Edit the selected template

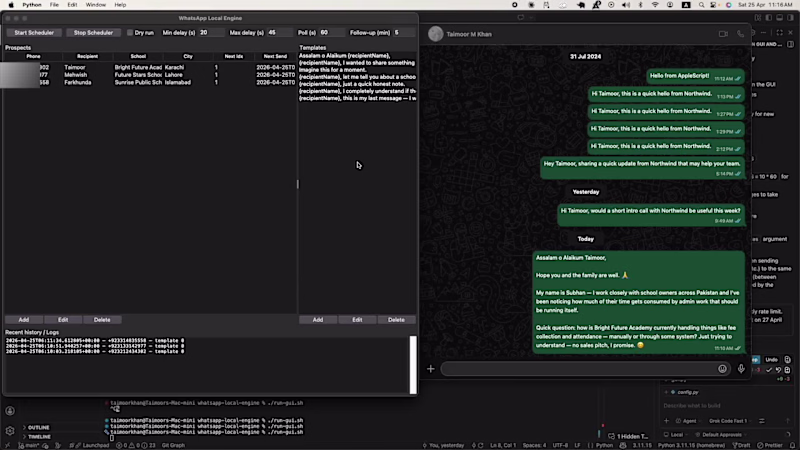(x=357, y=320)
